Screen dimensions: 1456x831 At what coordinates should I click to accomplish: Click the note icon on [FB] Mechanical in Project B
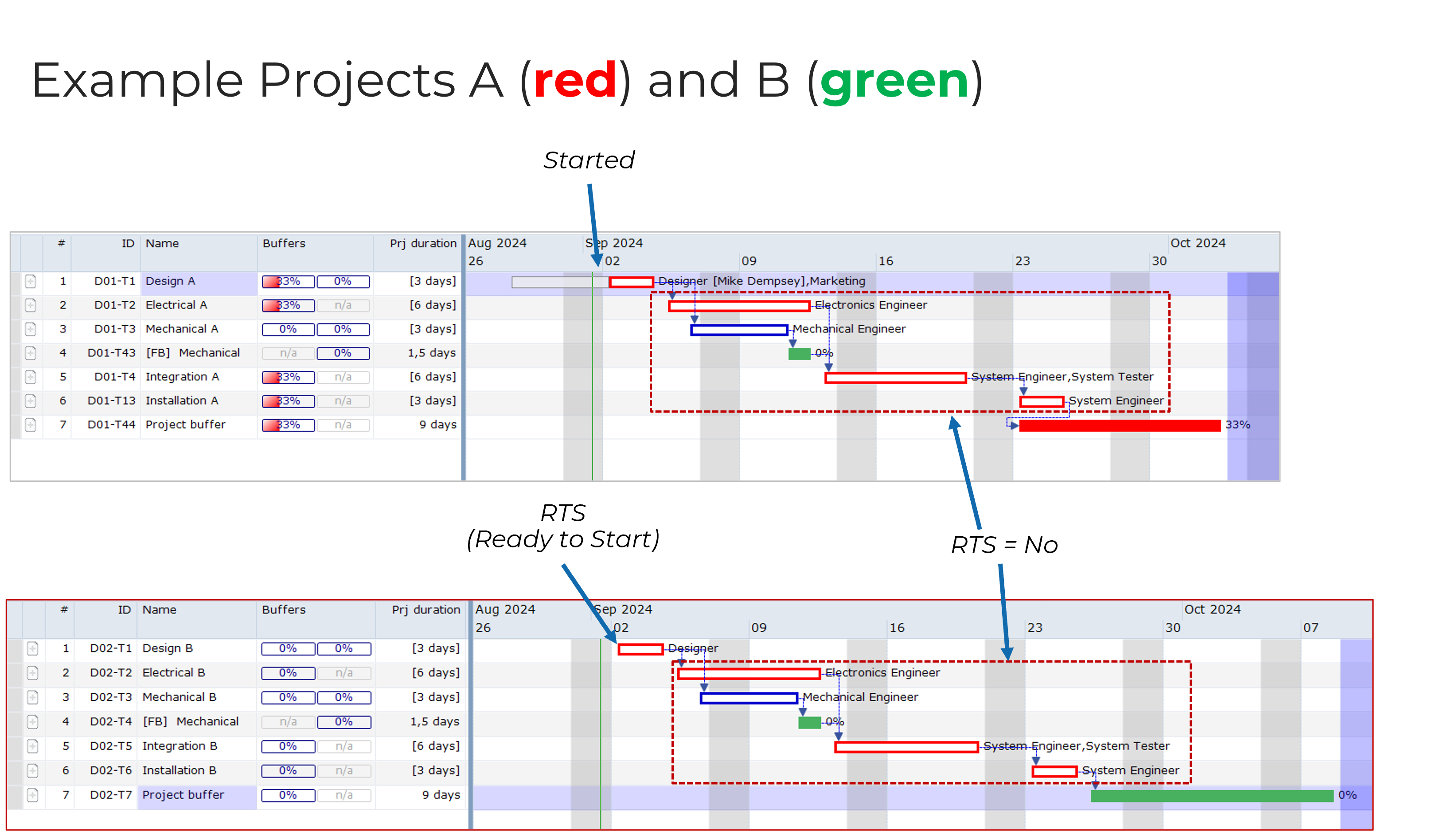tap(33, 722)
